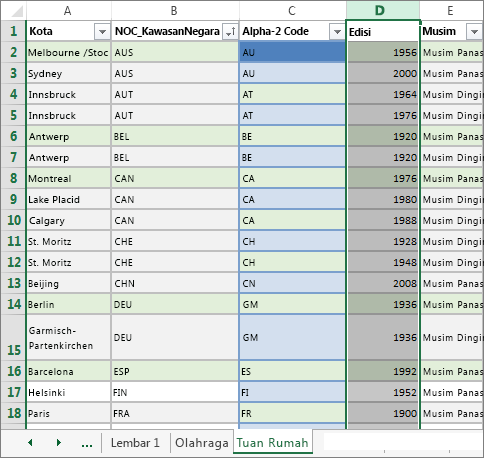
Task: Select the Berlin cell
Action: pyautogui.click(x=68, y=304)
